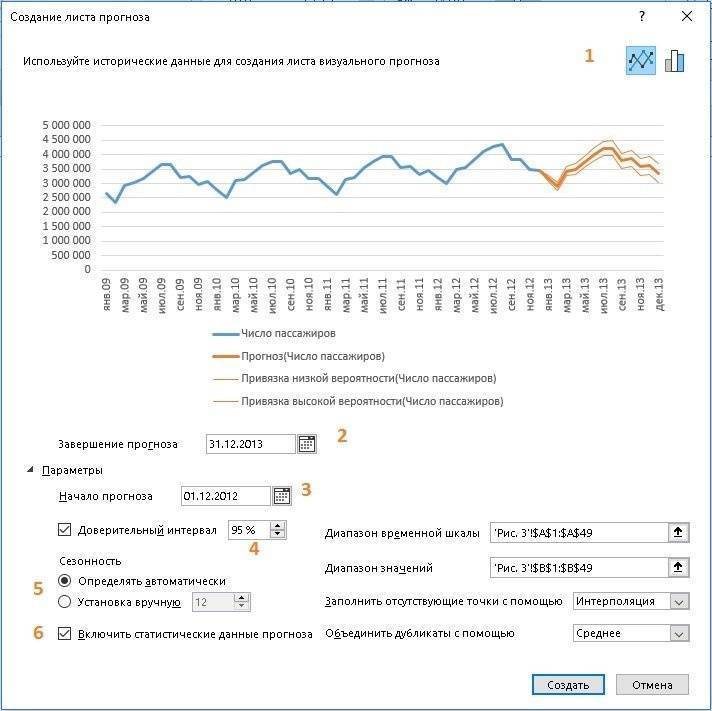This screenshot has width=712, height=711.
Task: Open the calendar picker for Начало прогноза
Action: point(282,495)
